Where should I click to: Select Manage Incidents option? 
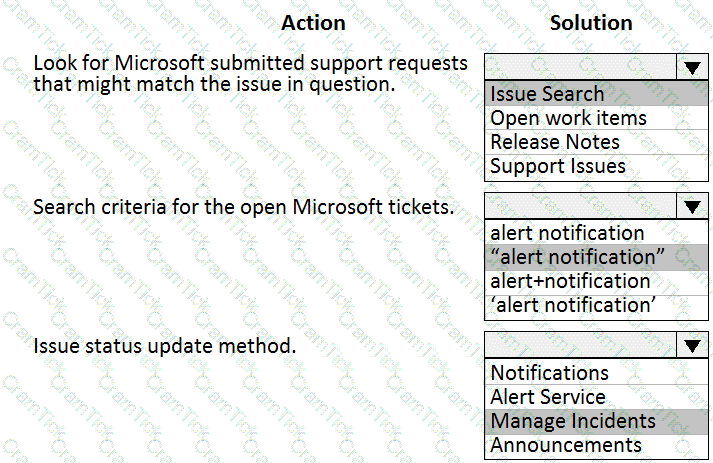[x=596, y=421]
